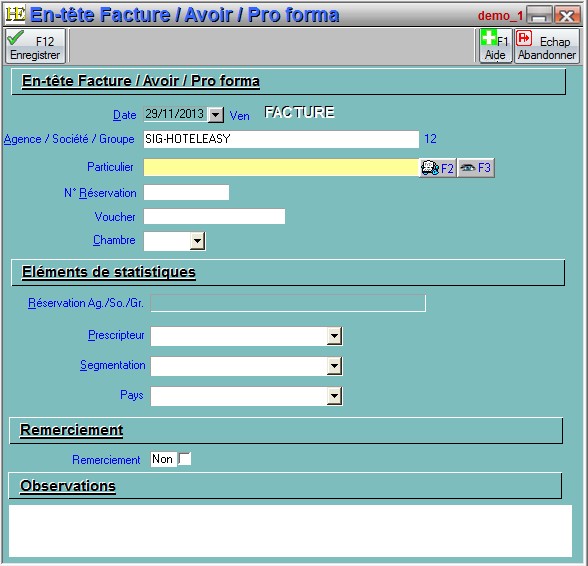
Task: Open the Date picker dropdown arrow
Action: tap(216, 114)
